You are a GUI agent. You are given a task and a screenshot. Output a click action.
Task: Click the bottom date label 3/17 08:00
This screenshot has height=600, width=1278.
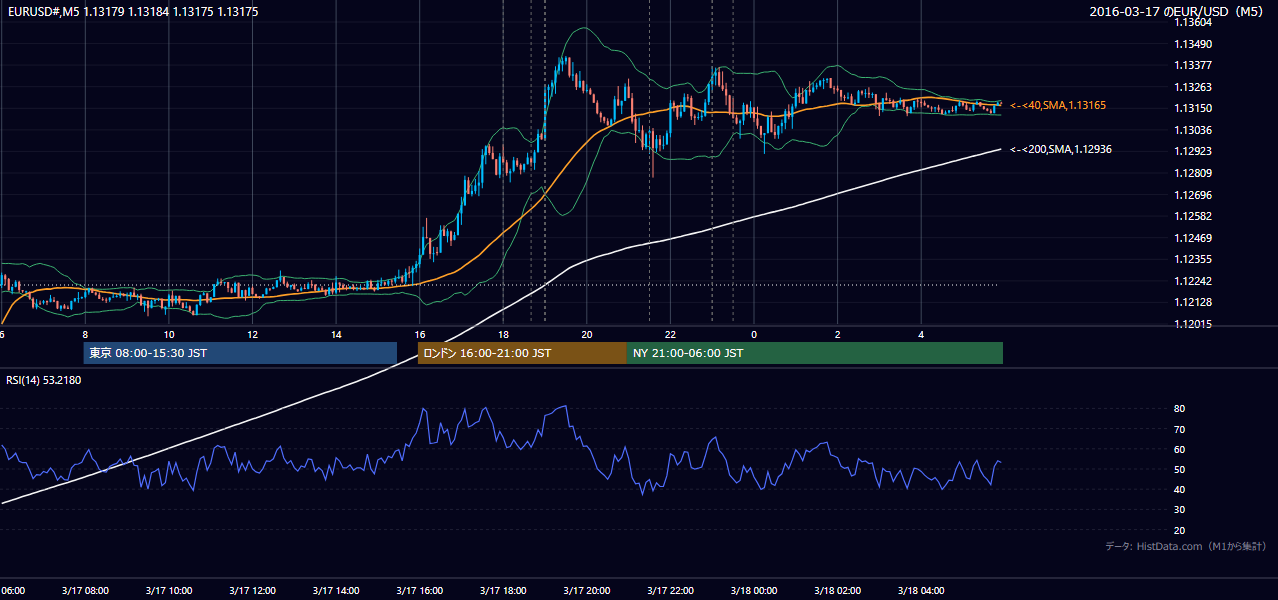click(x=85, y=591)
